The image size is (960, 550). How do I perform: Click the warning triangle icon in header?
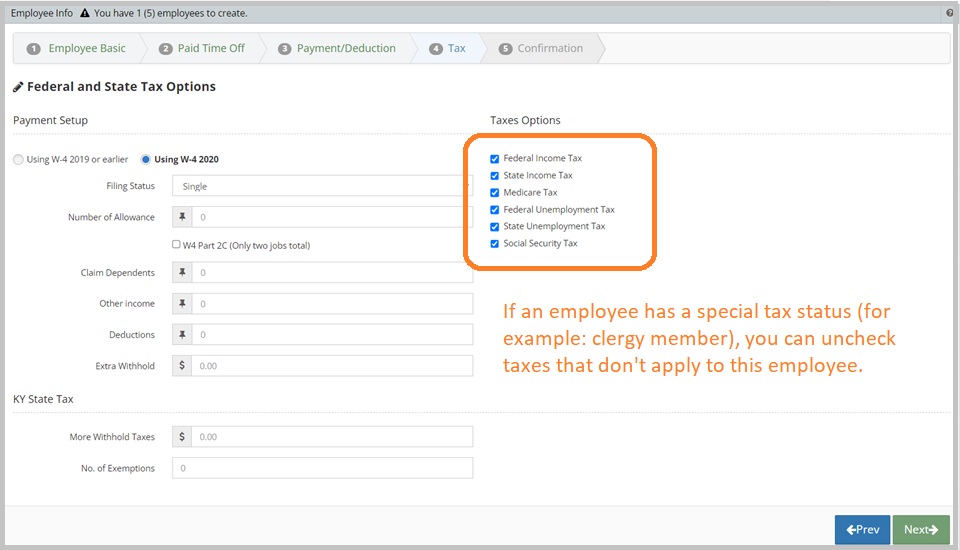click(x=84, y=13)
